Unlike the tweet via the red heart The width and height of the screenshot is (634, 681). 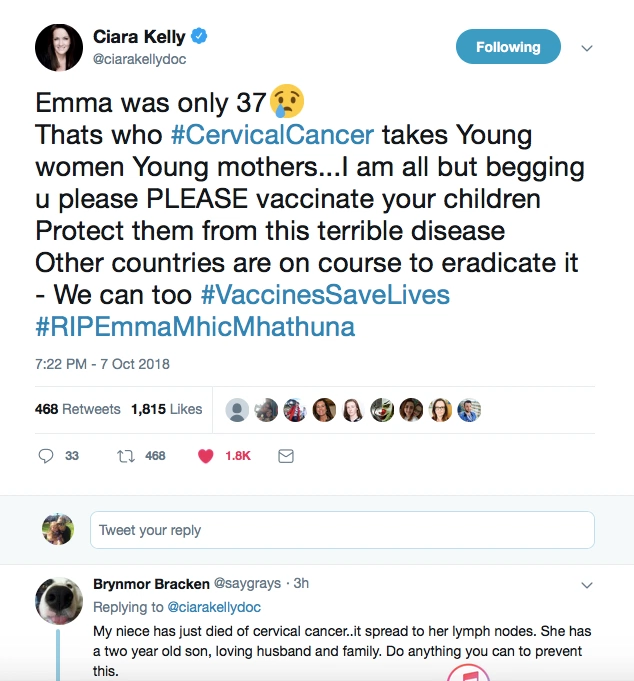tap(206, 456)
